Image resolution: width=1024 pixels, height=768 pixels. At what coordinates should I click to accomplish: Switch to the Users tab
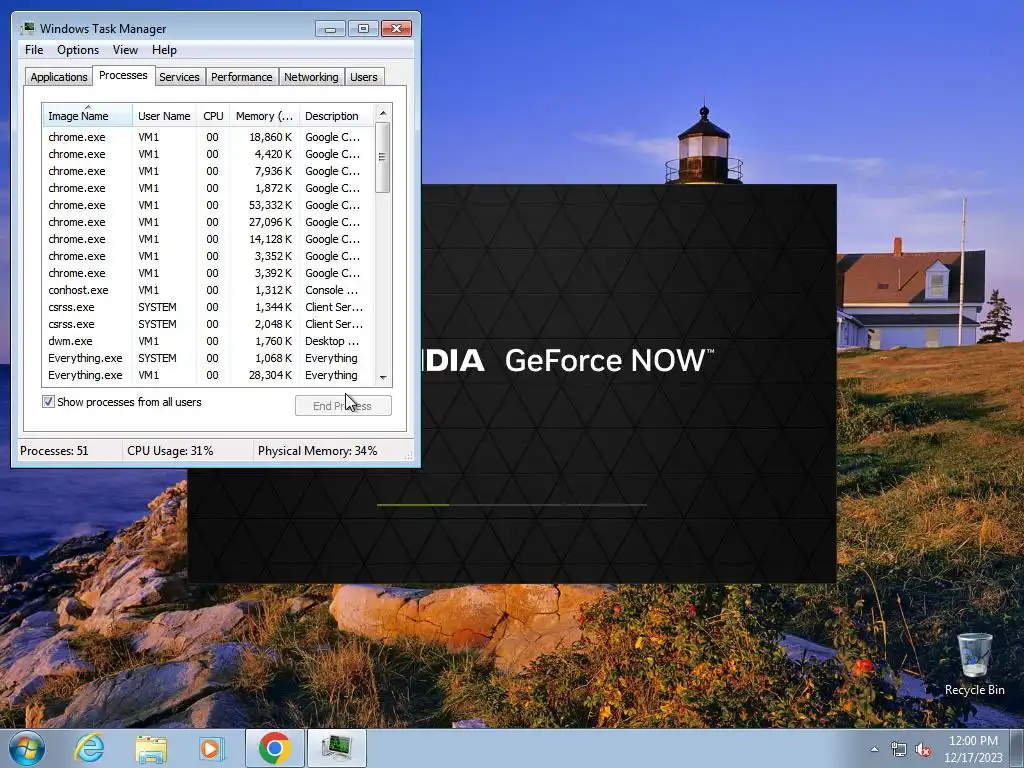coord(364,77)
